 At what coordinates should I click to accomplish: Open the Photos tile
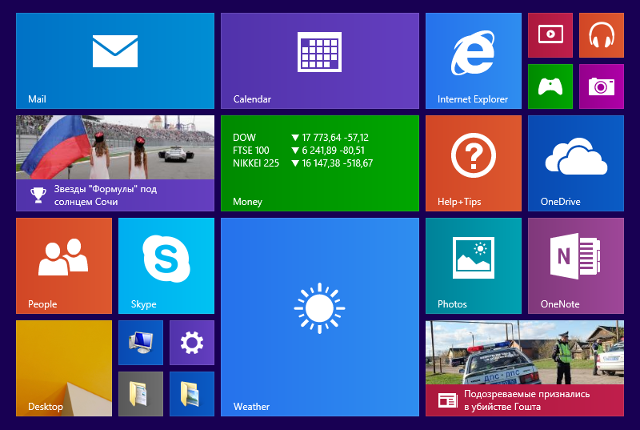tap(473, 266)
